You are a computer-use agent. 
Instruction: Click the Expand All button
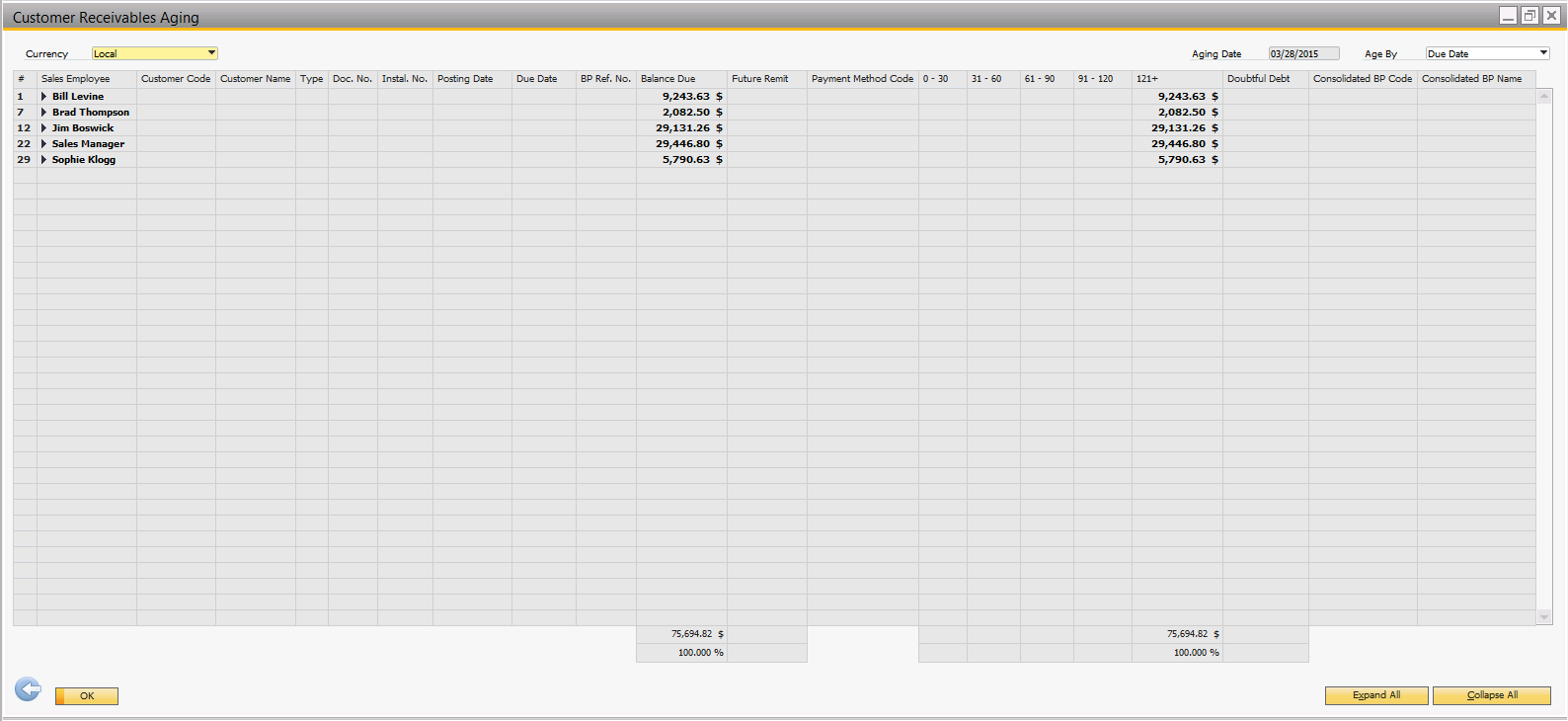(x=1375, y=695)
